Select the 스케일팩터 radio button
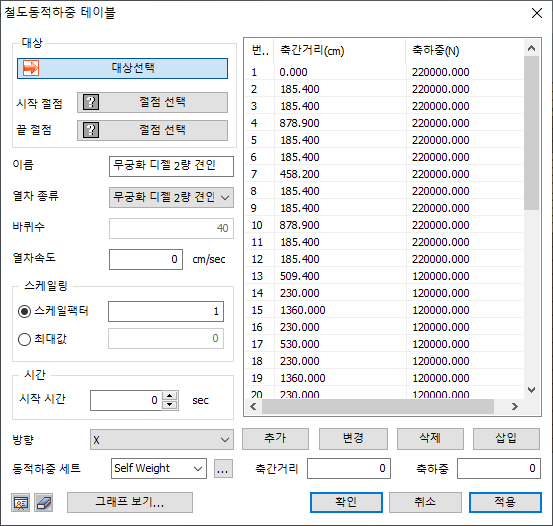553x526 pixels. (24, 311)
